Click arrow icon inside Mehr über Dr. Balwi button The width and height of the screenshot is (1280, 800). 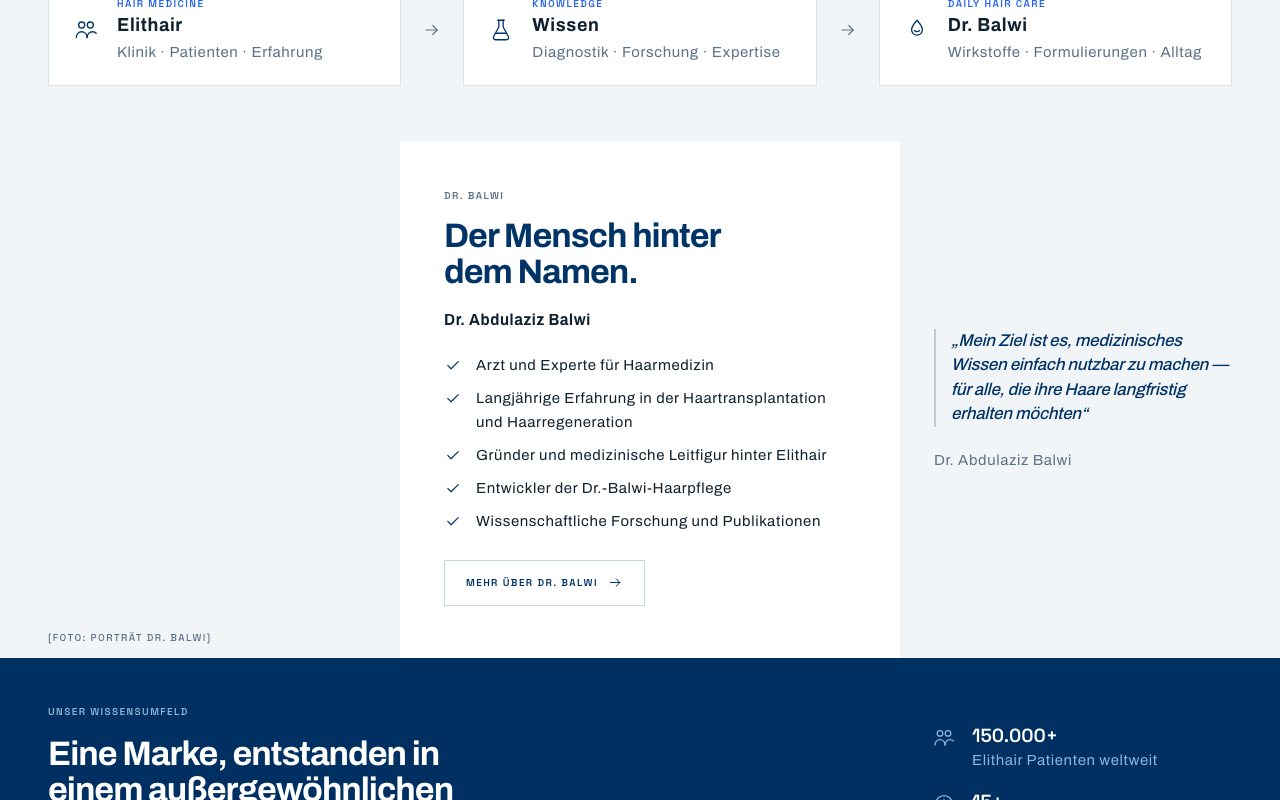[615, 583]
